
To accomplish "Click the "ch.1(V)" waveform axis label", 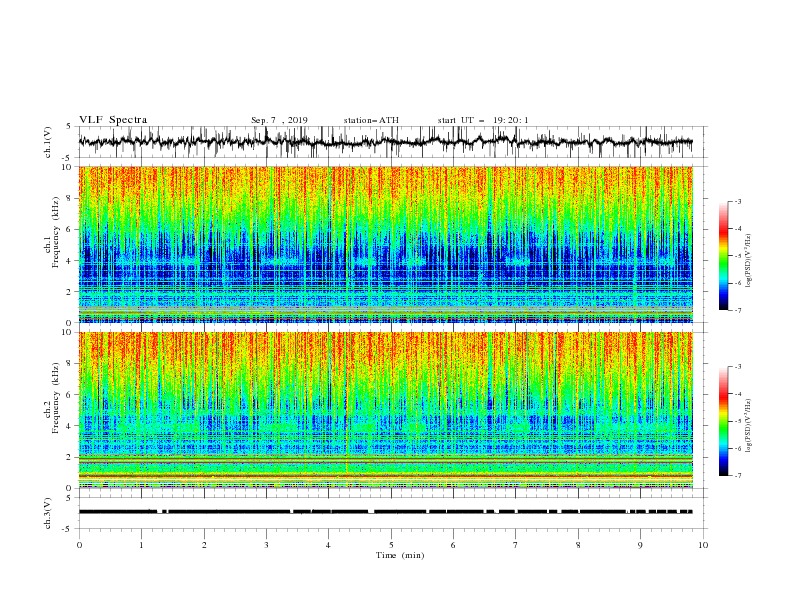I will coord(48,142).
